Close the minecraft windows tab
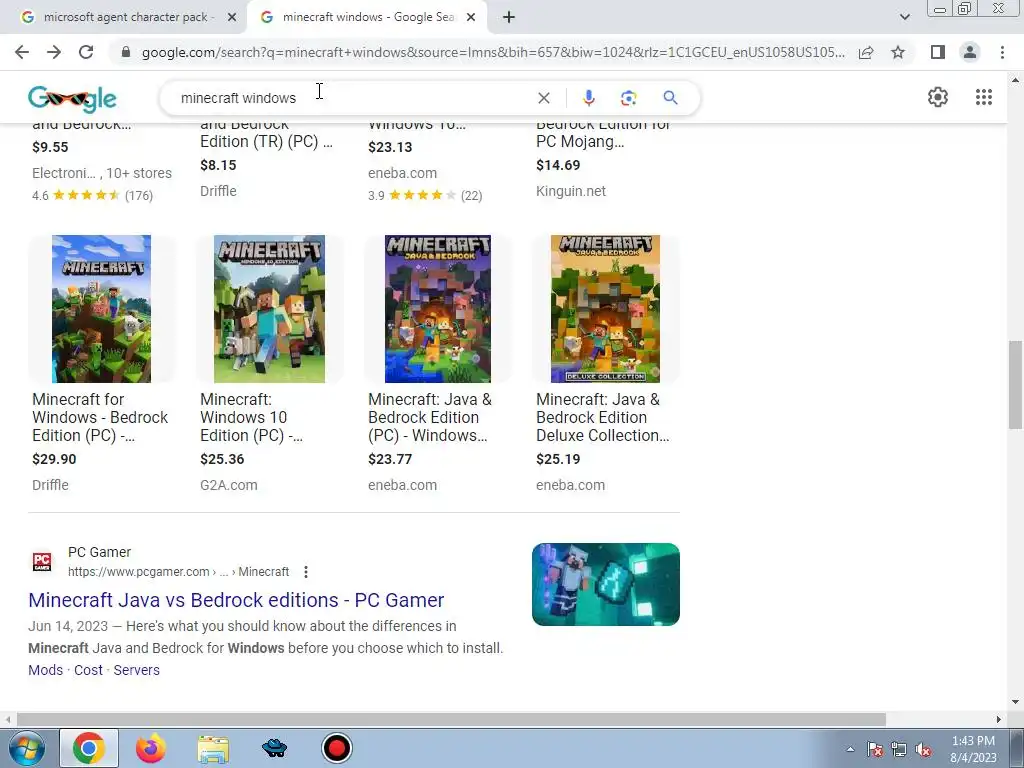This screenshot has height=768, width=1024. coord(471,18)
